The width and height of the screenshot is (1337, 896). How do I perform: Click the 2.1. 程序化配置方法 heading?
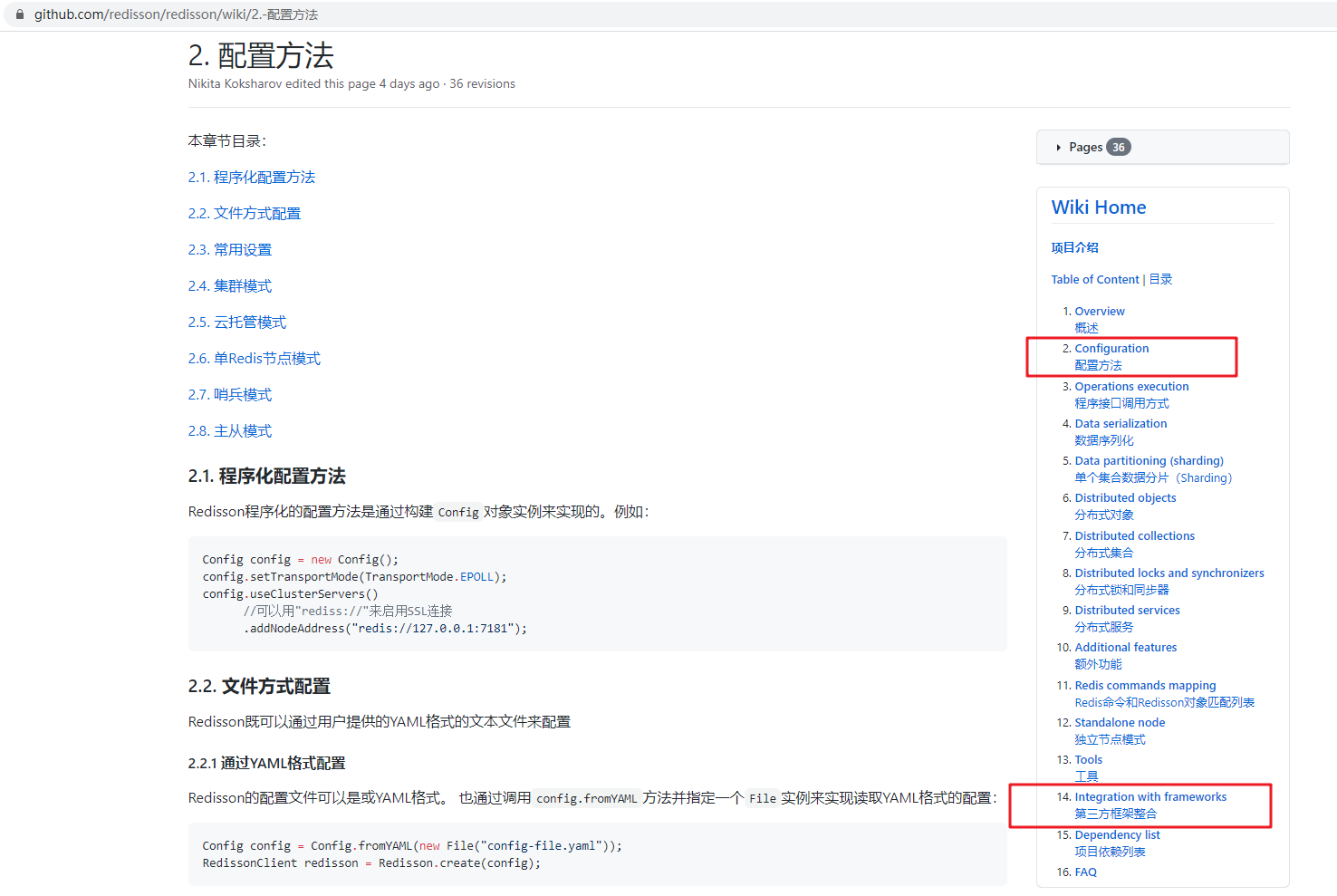(267, 477)
